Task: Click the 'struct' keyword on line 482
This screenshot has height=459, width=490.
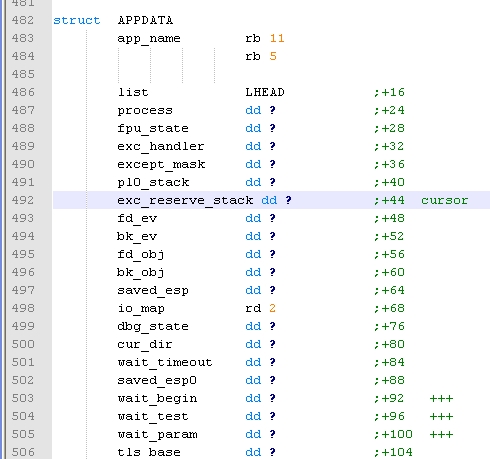Action: (77, 20)
